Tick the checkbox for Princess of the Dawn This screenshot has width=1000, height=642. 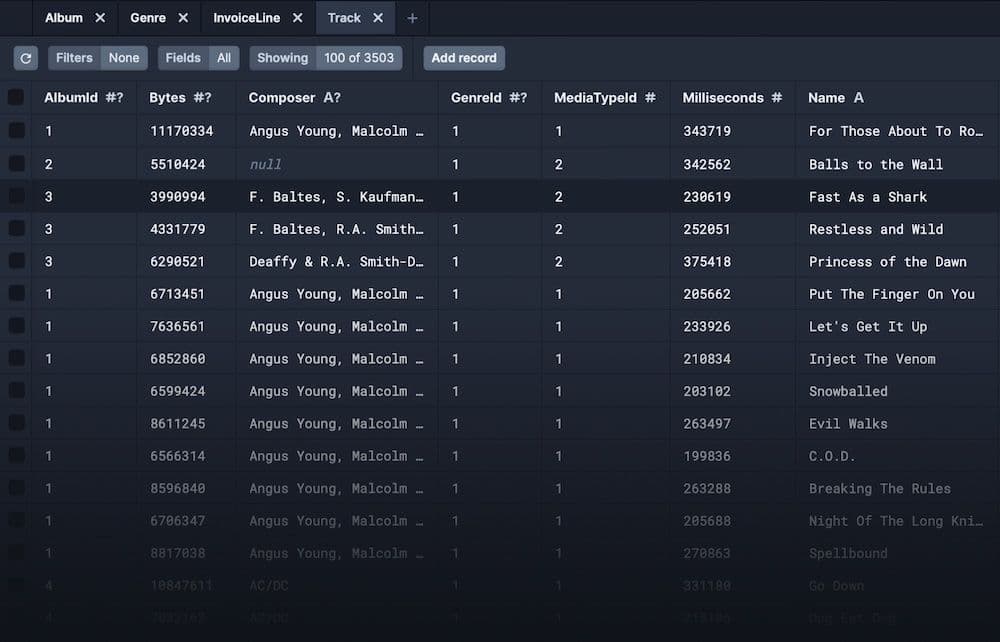(x=16, y=261)
